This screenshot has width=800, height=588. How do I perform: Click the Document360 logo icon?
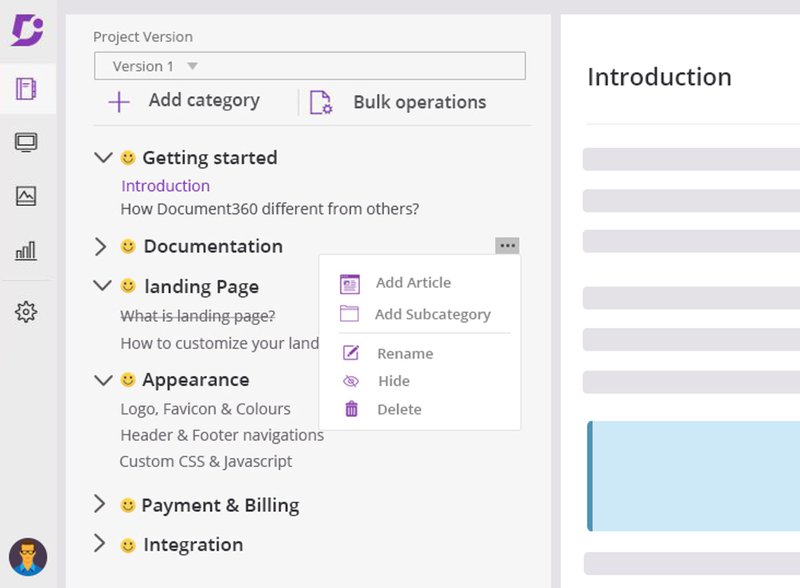[x=27, y=30]
